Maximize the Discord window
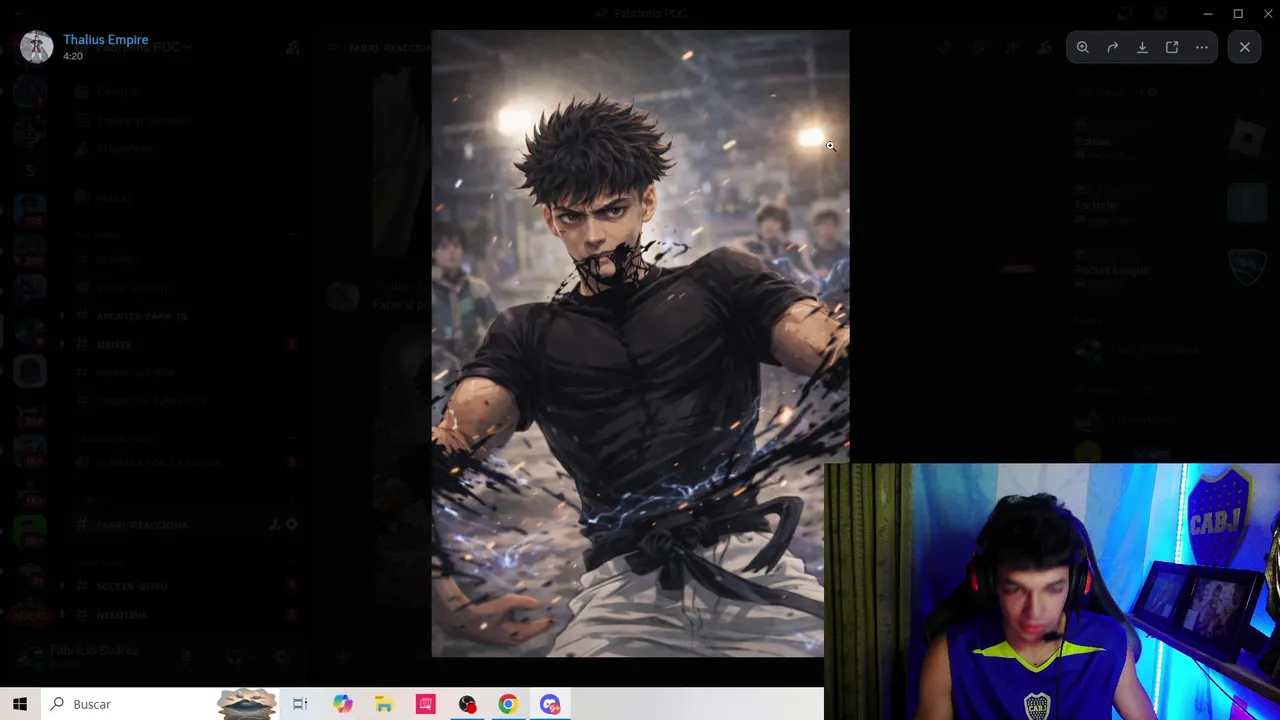This screenshot has width=1280, height=720. pos(1238,13)
